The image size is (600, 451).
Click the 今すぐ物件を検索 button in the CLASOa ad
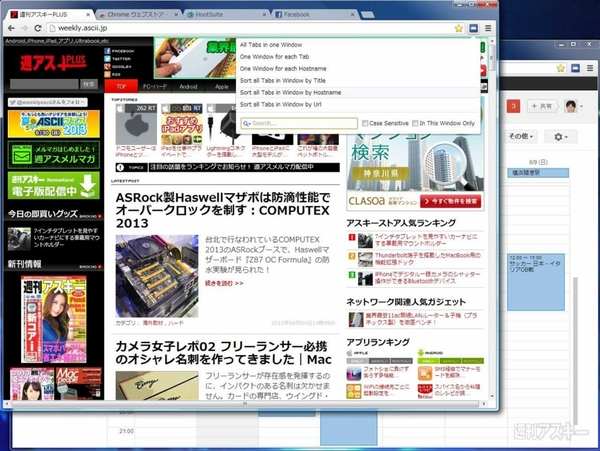point(451,201)
